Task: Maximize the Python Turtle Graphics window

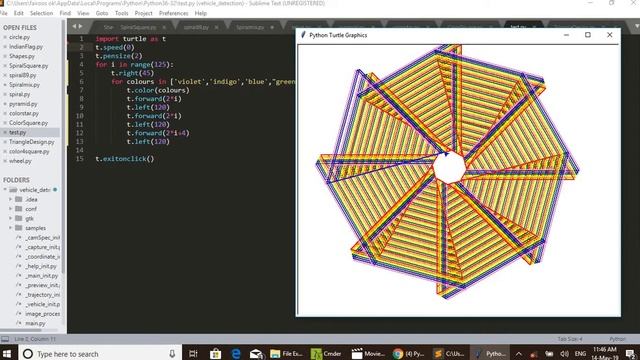Action: click(588, 35)
